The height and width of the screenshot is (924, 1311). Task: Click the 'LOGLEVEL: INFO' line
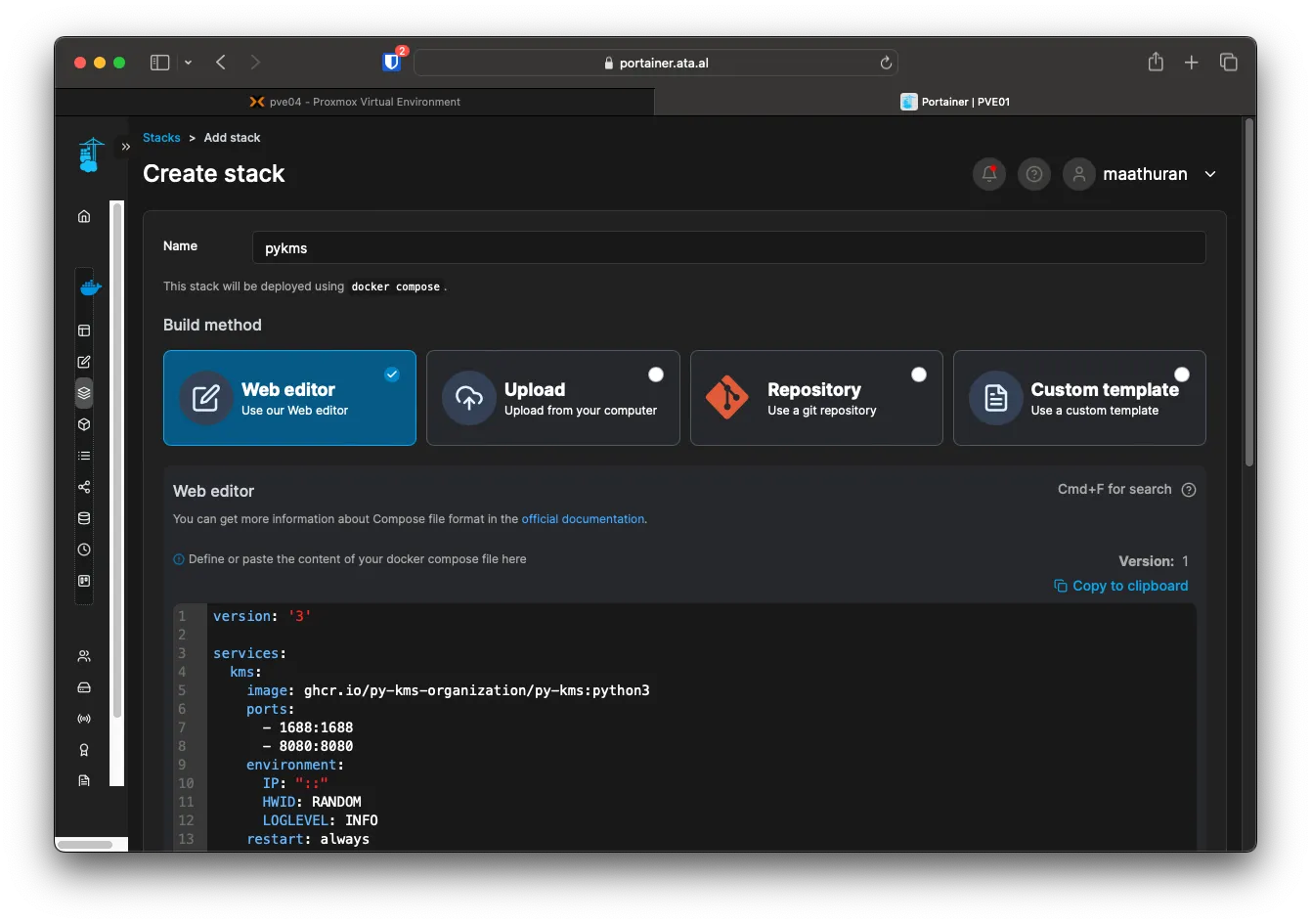tap(320, 820)
